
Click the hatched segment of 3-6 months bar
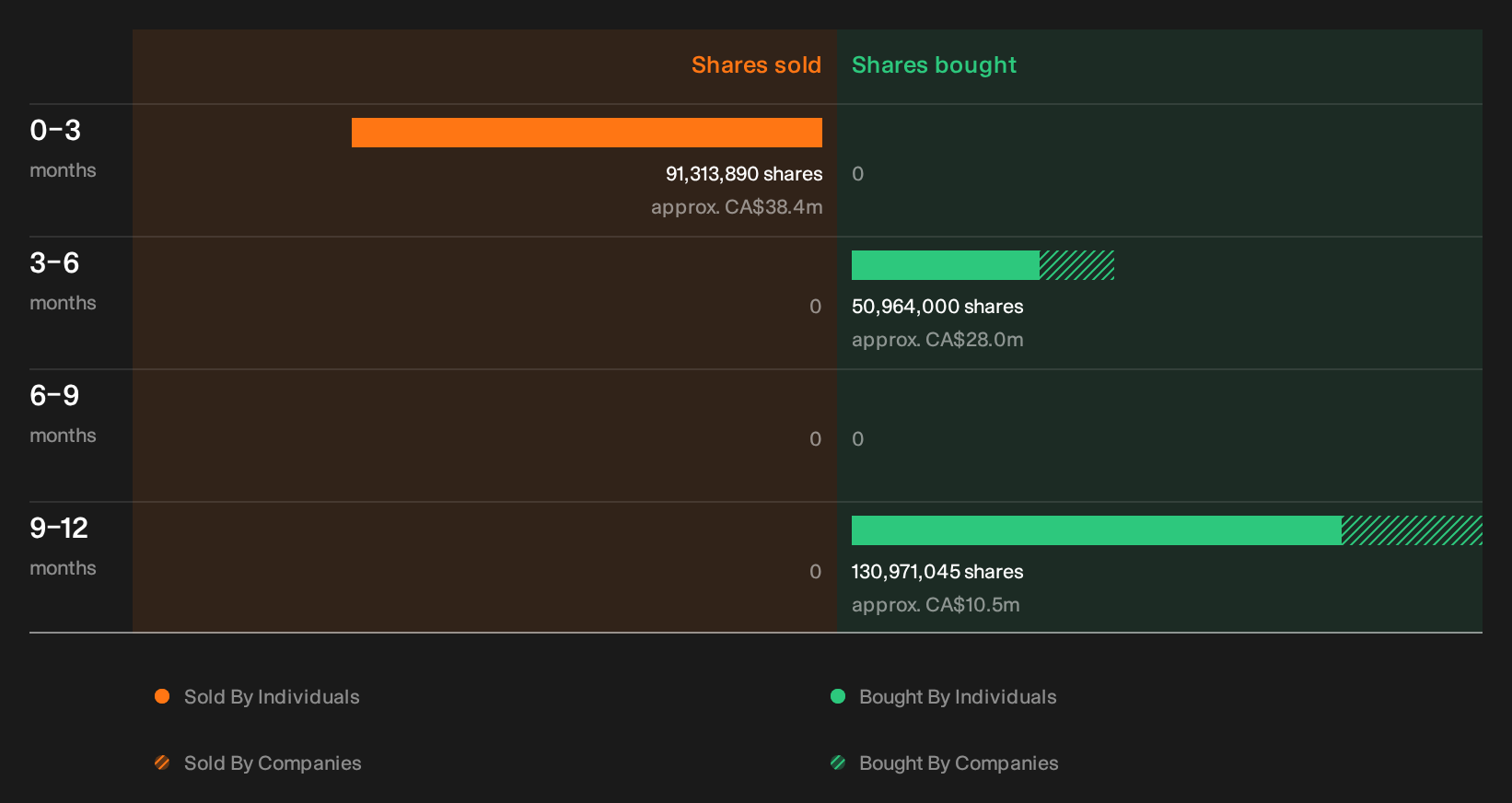point(1077,265)
